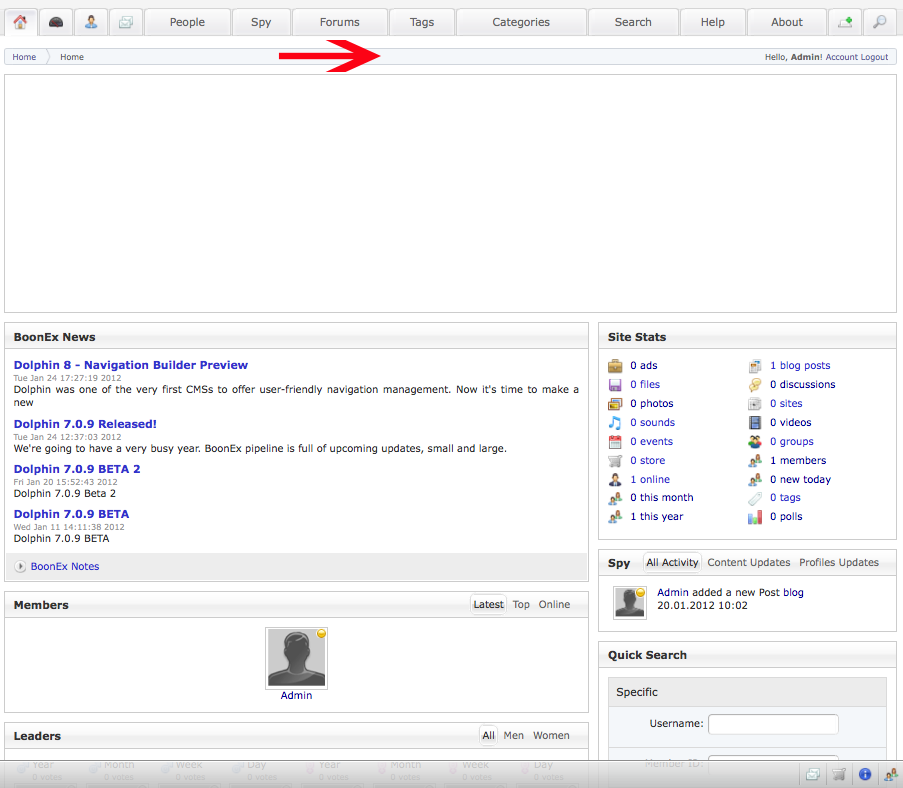Click the green plus icon tab in top navigation
This screenshot has height=788, width=903.
845,22
